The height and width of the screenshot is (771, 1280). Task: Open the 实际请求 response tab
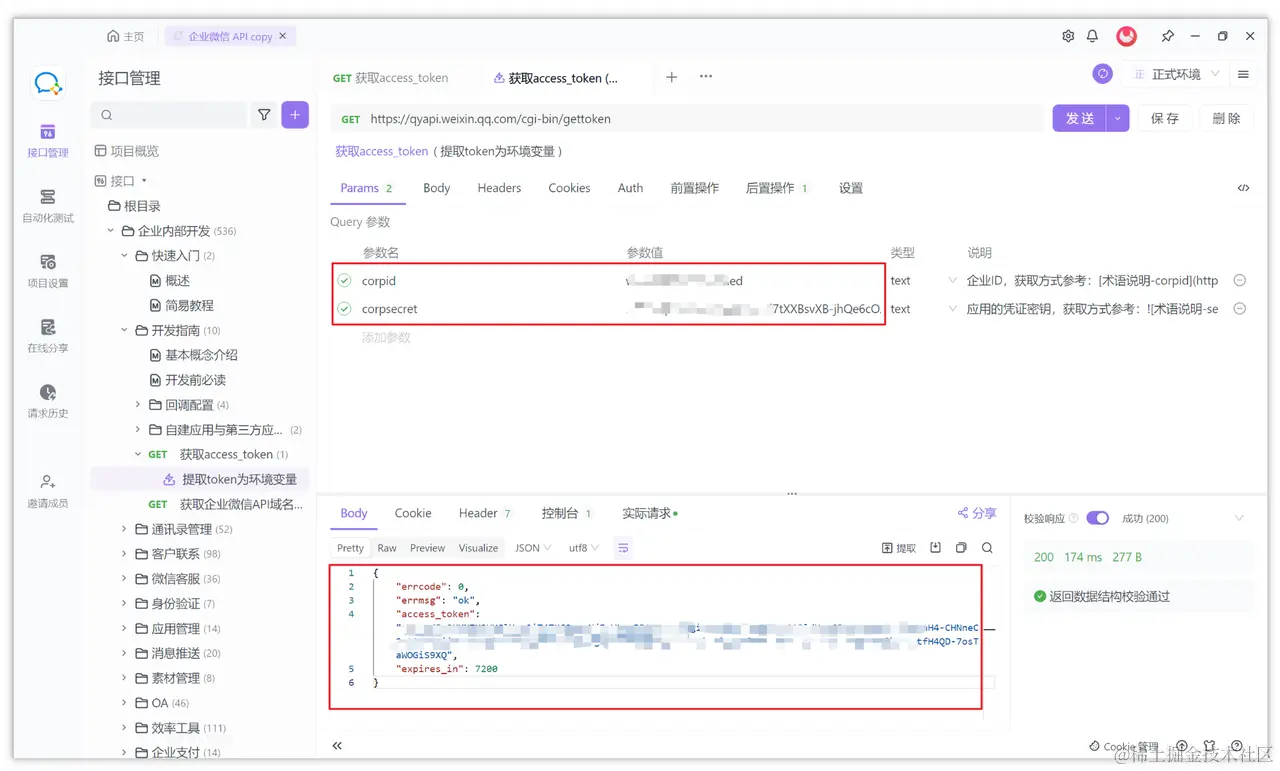click(x=650, y=513)
